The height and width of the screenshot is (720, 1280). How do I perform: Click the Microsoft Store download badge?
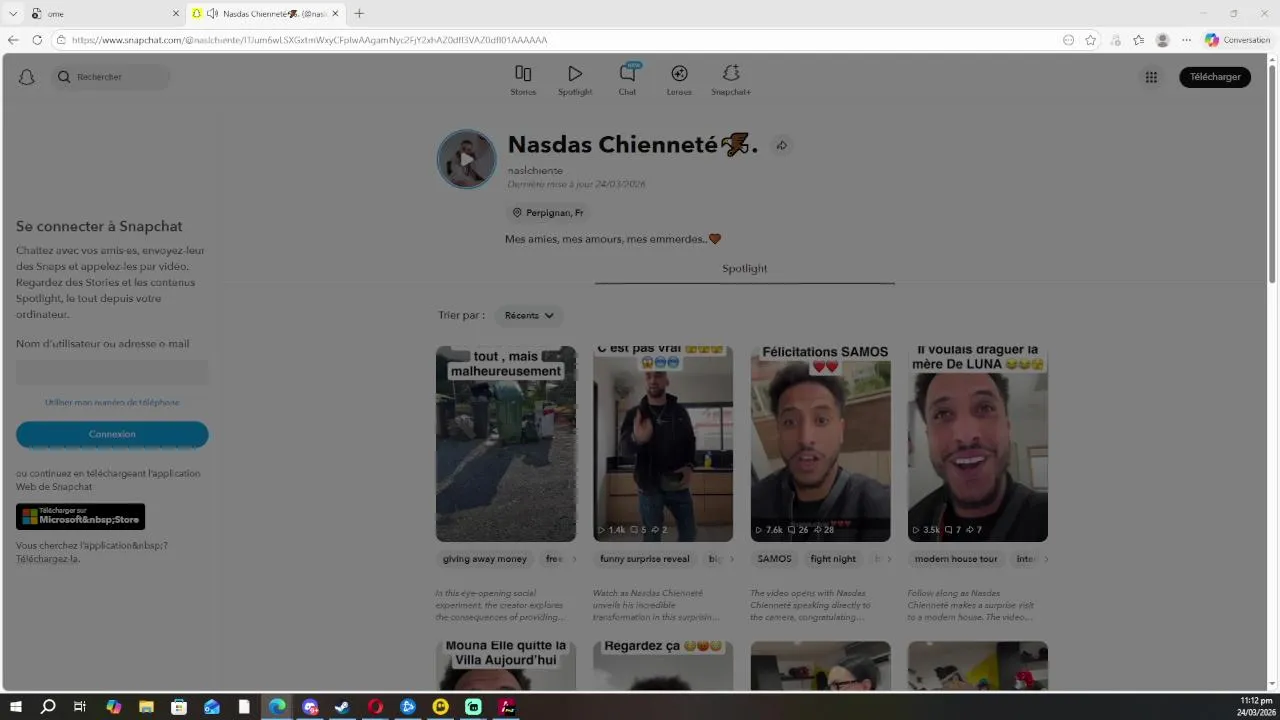(80, 517)
